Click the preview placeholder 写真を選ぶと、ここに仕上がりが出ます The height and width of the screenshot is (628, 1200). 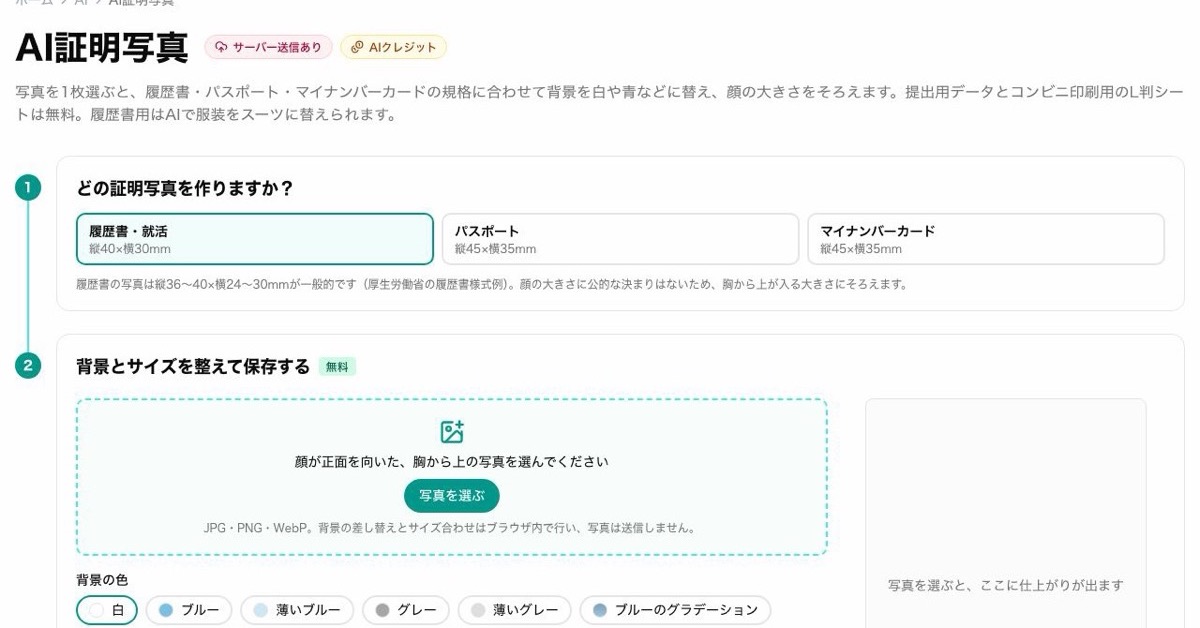point(1006,585)
